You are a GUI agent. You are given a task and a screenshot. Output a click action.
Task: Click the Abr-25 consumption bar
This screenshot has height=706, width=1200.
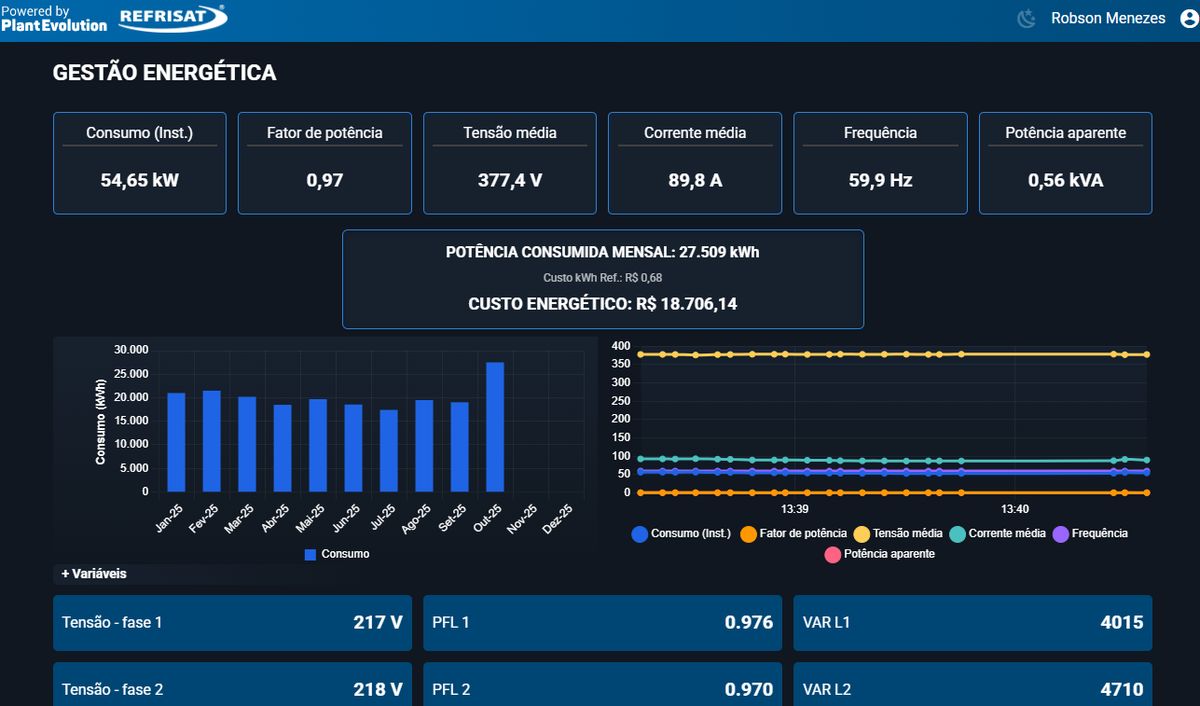coord(282,448)
